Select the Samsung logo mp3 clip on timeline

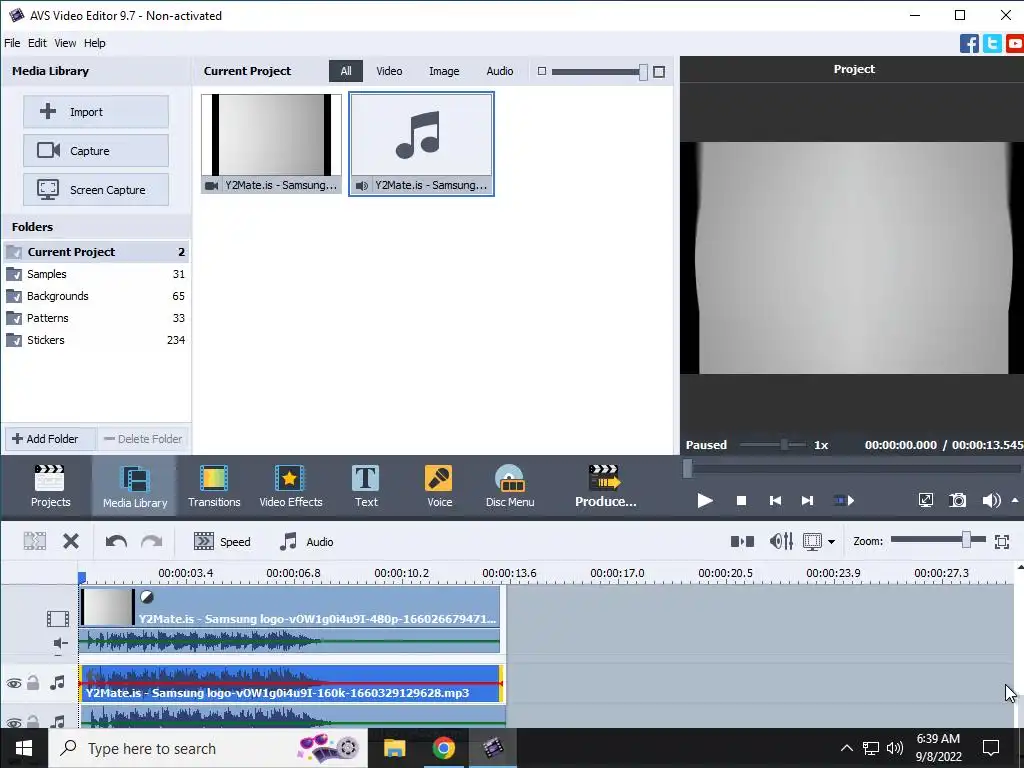(x=291, y=684)
